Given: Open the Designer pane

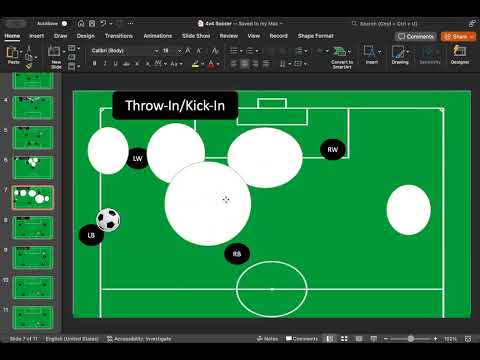Looking at the screenshot, I should [460, 55].
